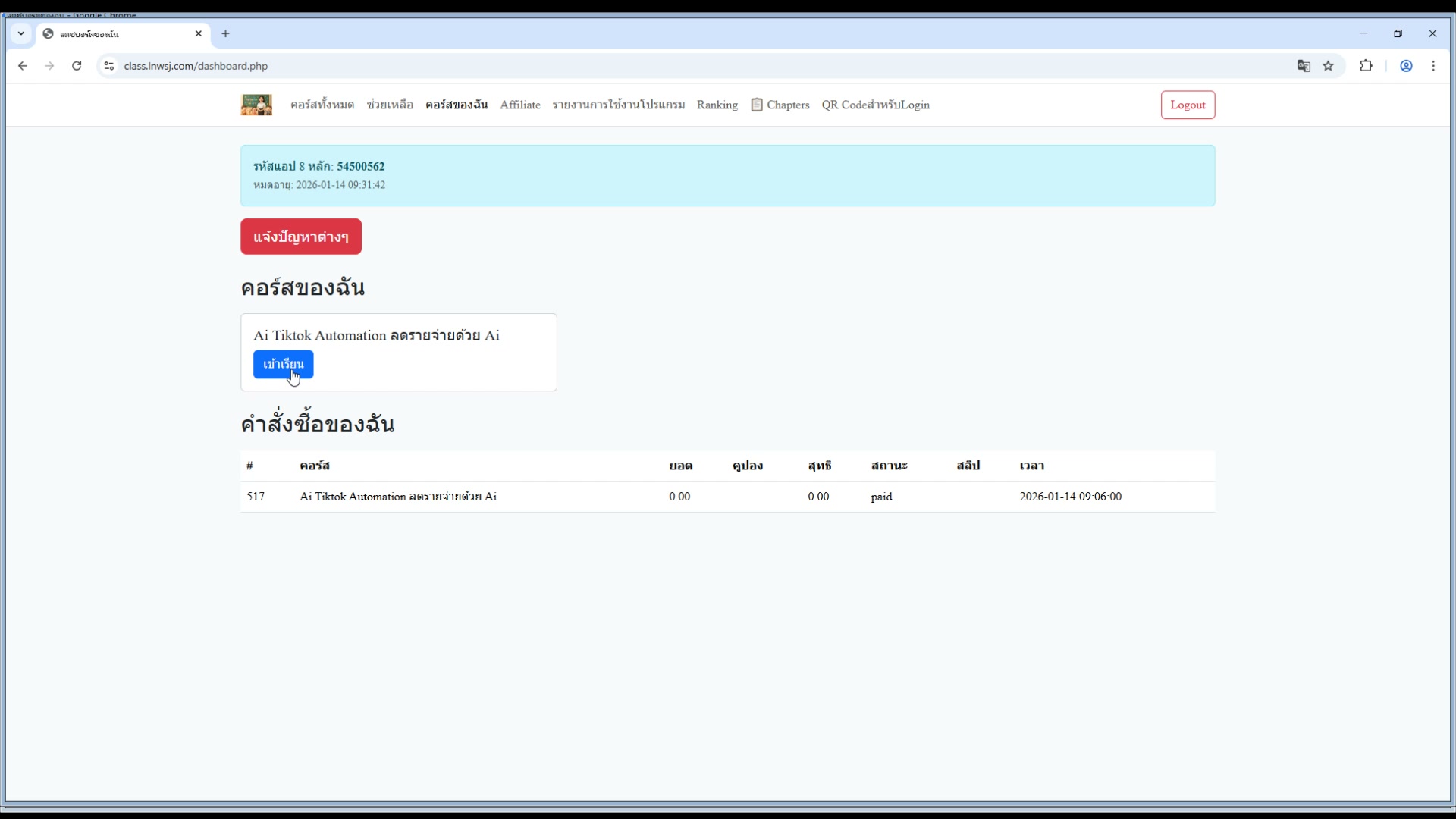This screenshot has width=1456, height=819.
Task: Click the browser back arrow
Action: pos(23,66)
